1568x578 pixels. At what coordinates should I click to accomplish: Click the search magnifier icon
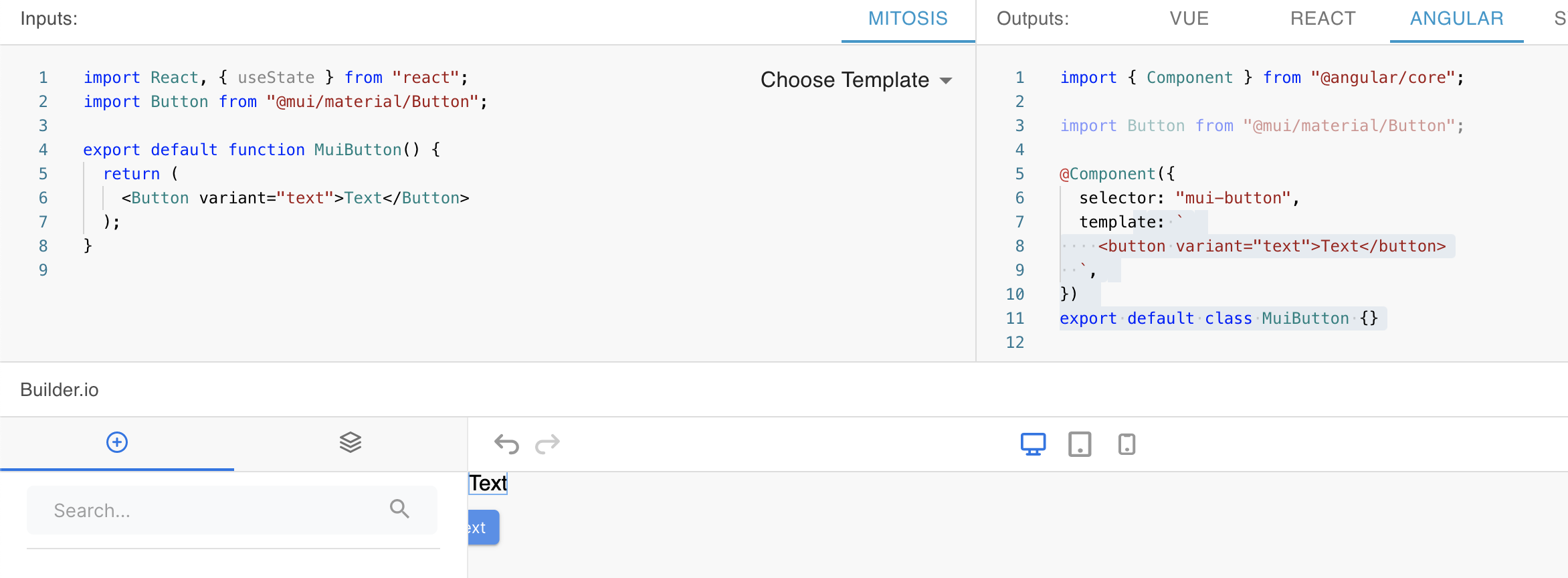point(399,509)
